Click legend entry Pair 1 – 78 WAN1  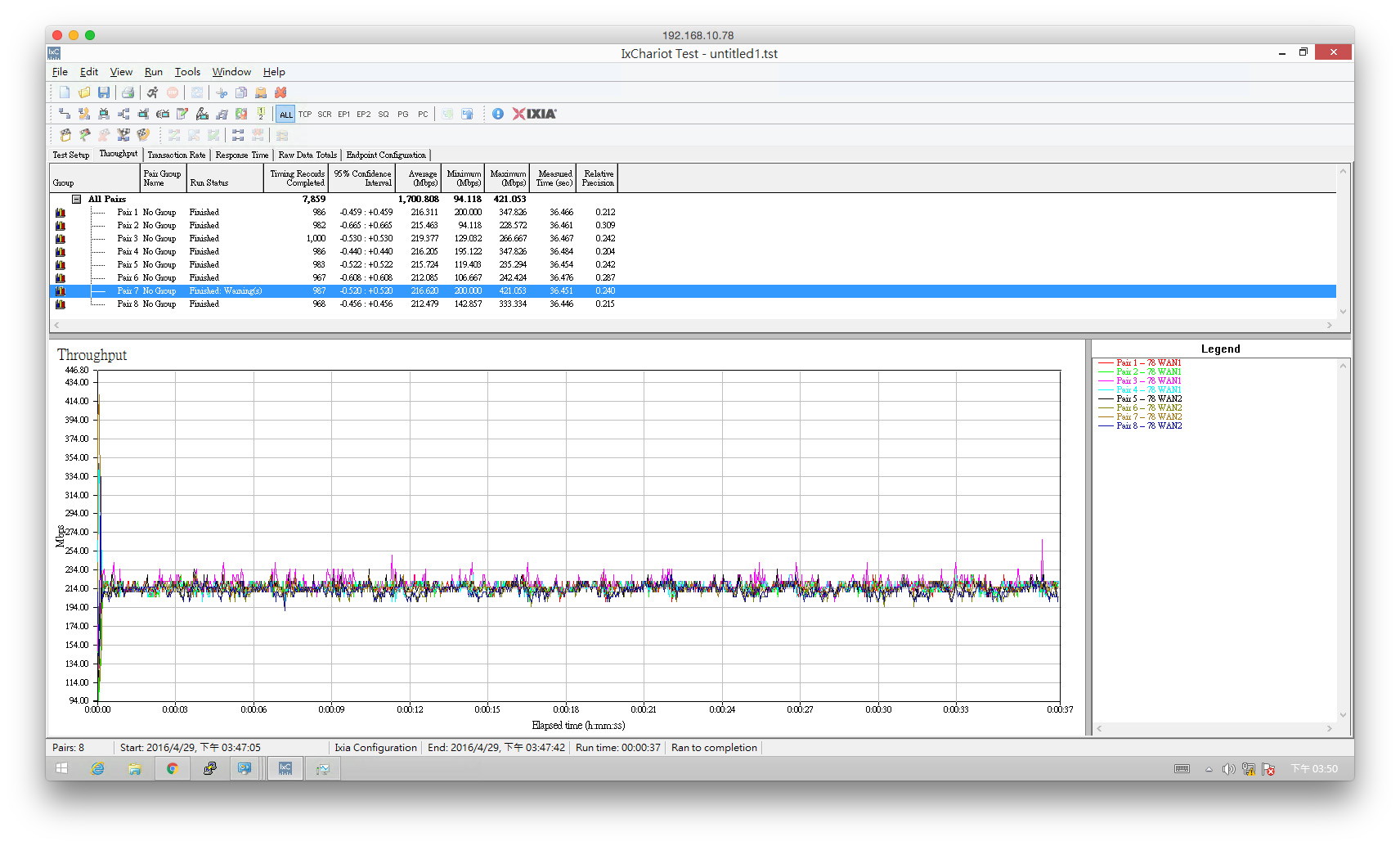[1141, 362]
